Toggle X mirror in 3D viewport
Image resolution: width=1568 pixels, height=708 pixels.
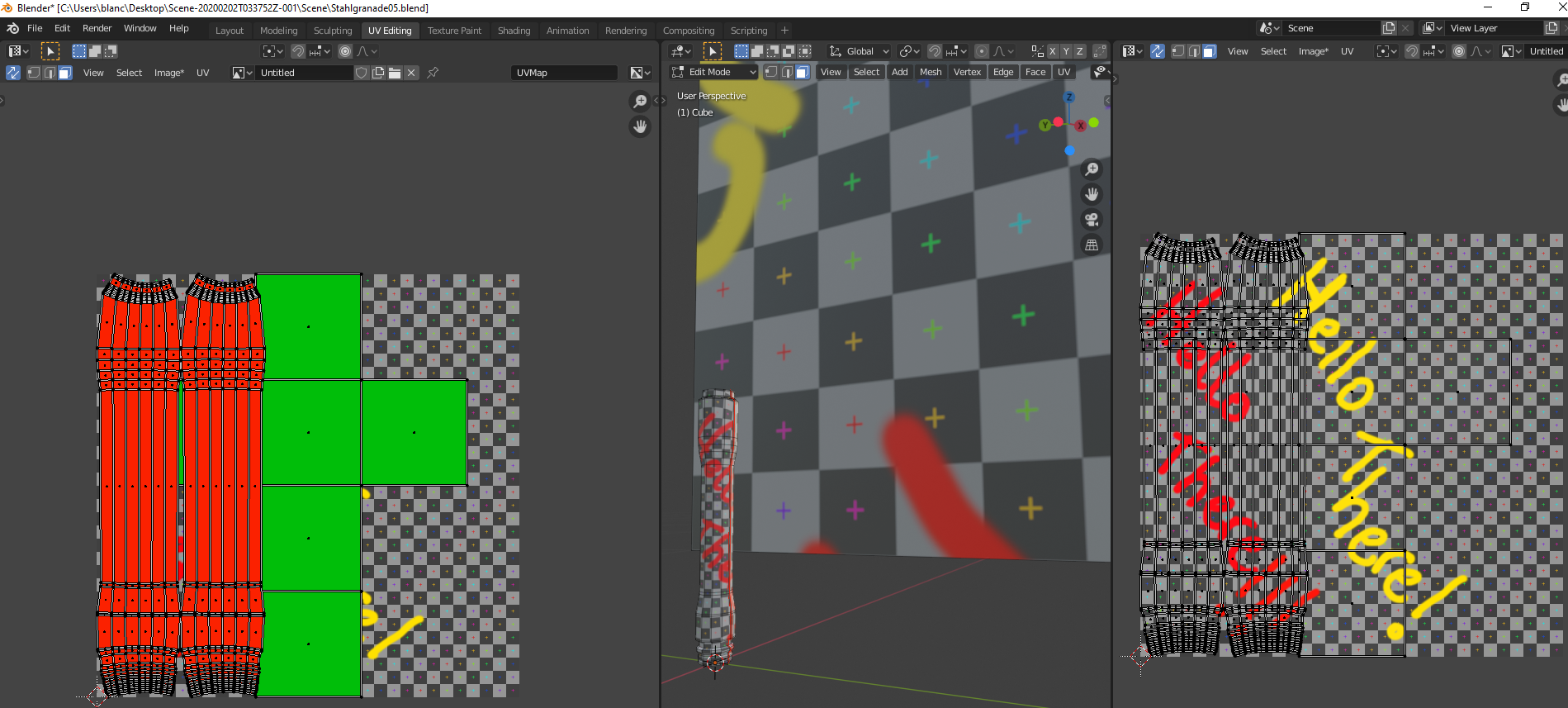1053,51
